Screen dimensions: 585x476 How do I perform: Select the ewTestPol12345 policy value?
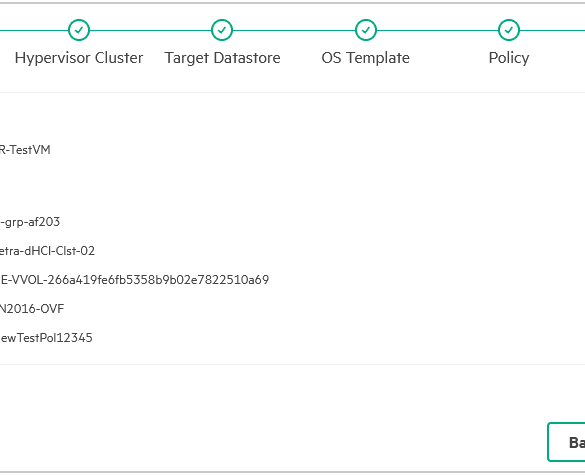(46, 338)
